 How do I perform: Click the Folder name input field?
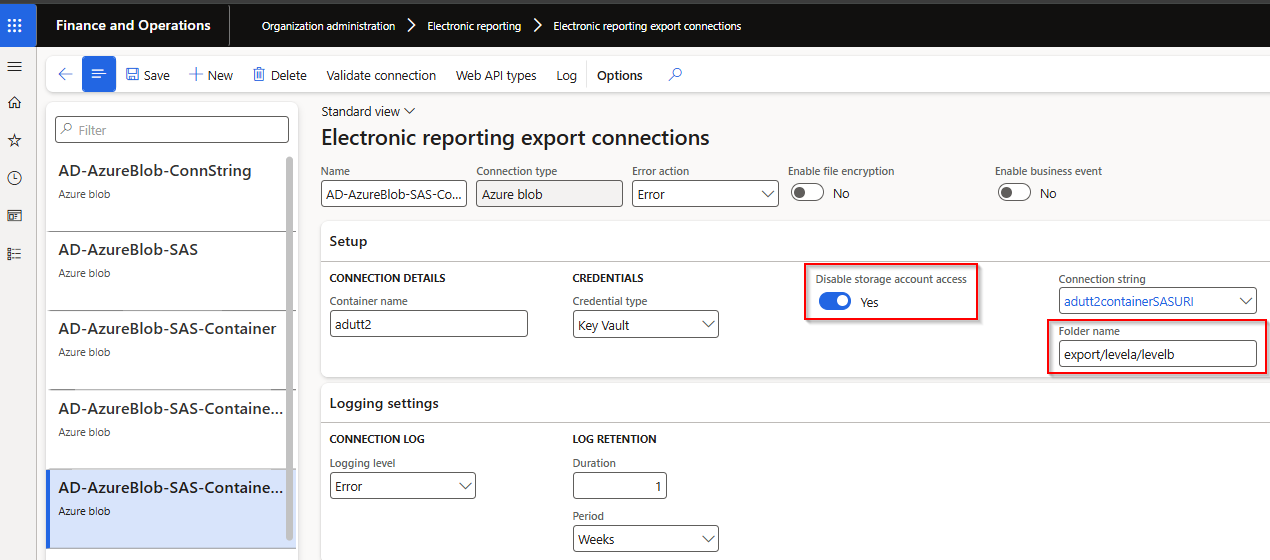pyautogui.click(x=1156, y=354)
